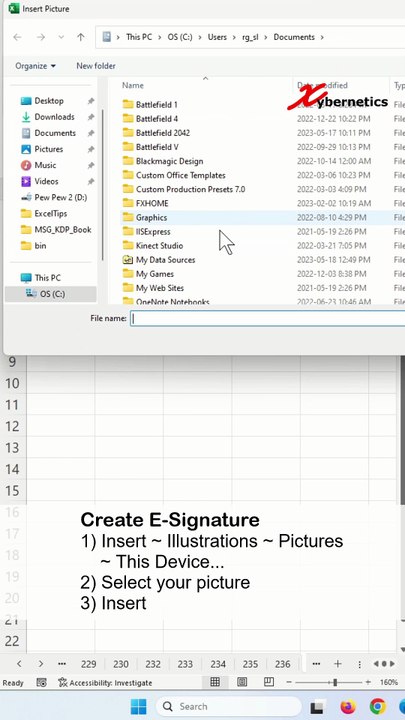405x720 pixels.
Task: Select the Custom Office Templates folder
Action: click(180, 175)
